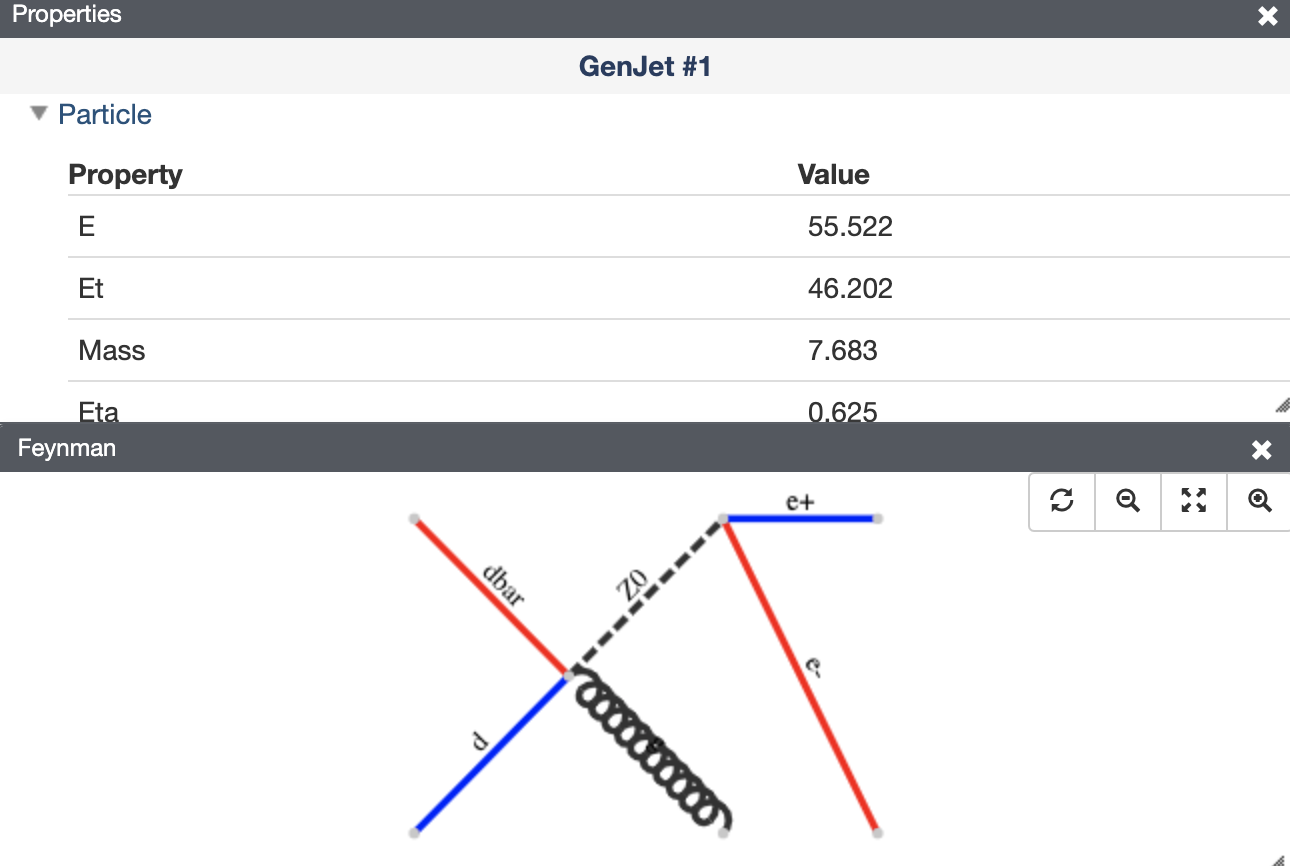Click the Property column header
This screenshot has height=866, width=1290.
tap(125, 175)
